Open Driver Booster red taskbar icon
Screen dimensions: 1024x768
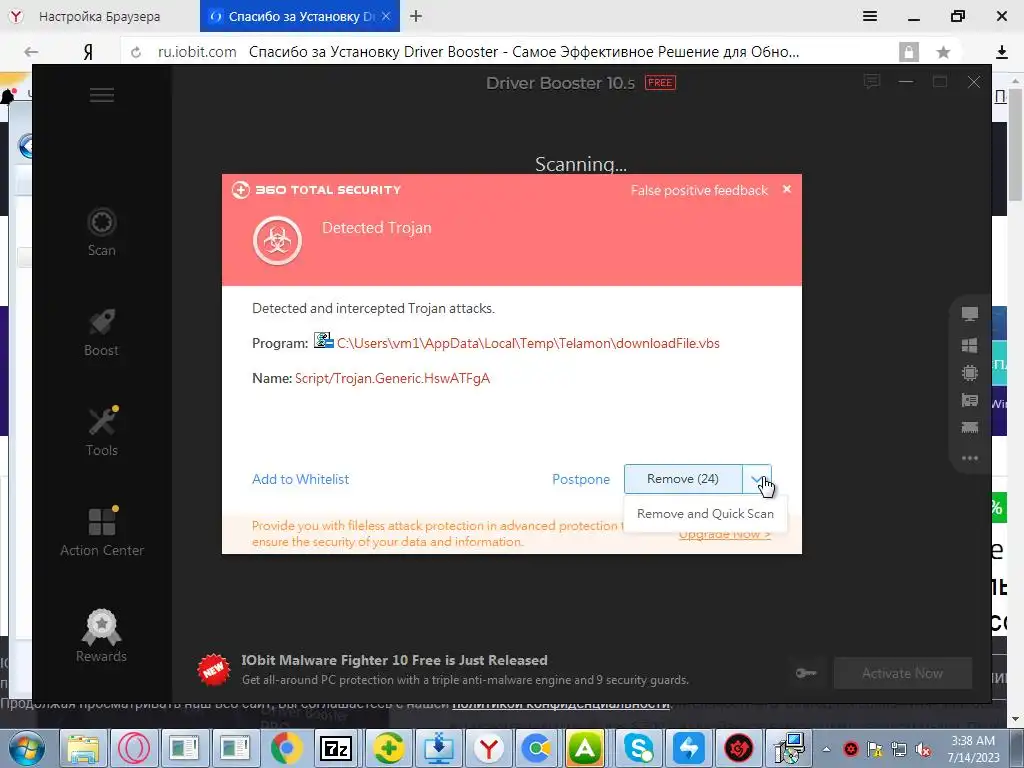(x=739, y=748)
